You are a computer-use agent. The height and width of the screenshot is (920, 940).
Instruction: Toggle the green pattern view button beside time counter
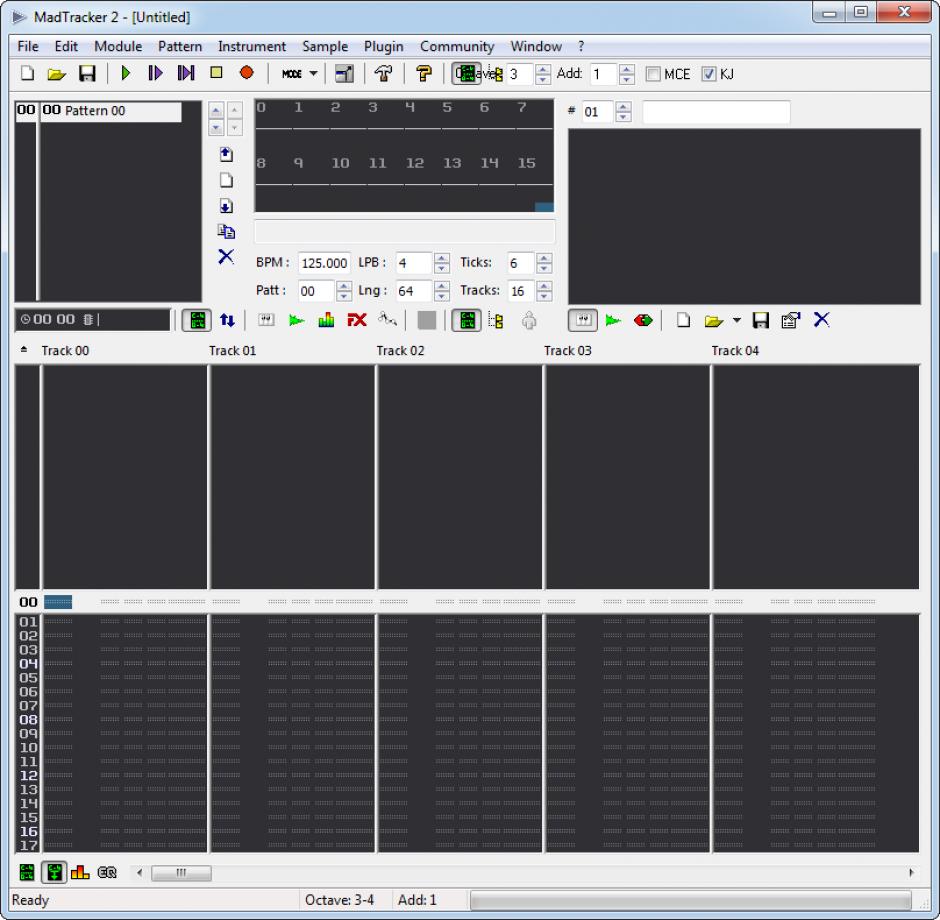[197, 321]
